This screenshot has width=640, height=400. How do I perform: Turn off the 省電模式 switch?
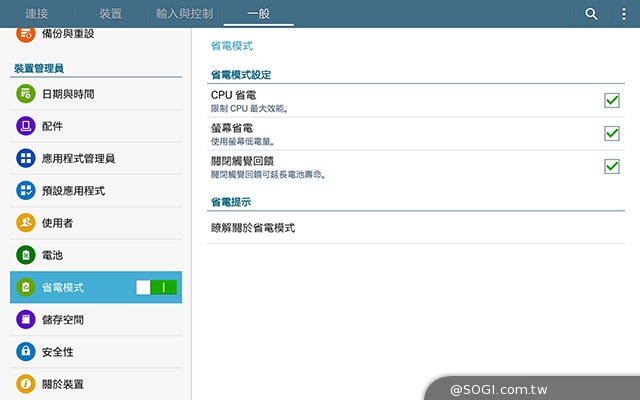(157, 287)
